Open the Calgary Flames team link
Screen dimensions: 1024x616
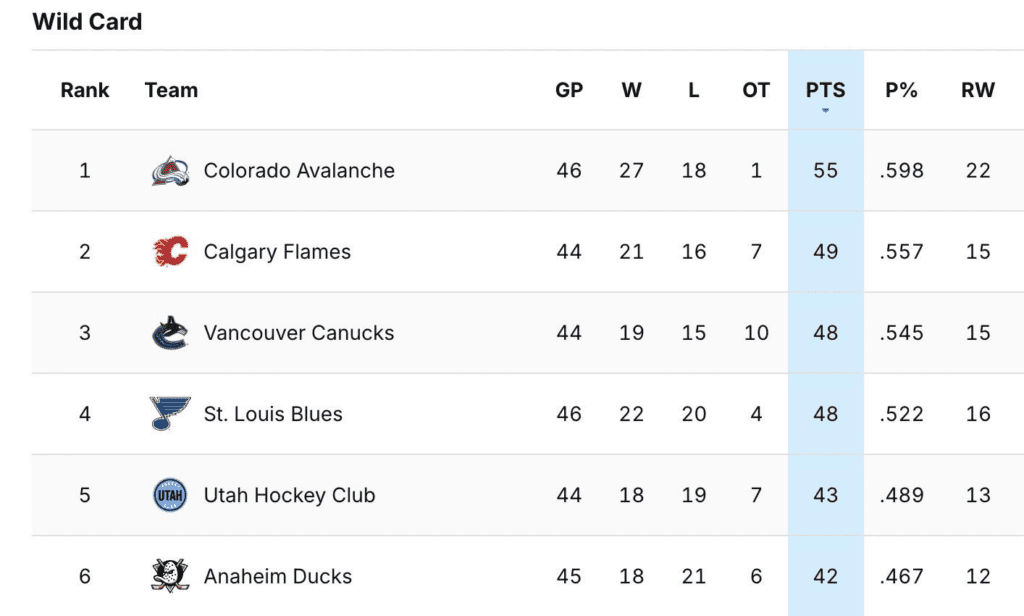(x=277, y=252)
